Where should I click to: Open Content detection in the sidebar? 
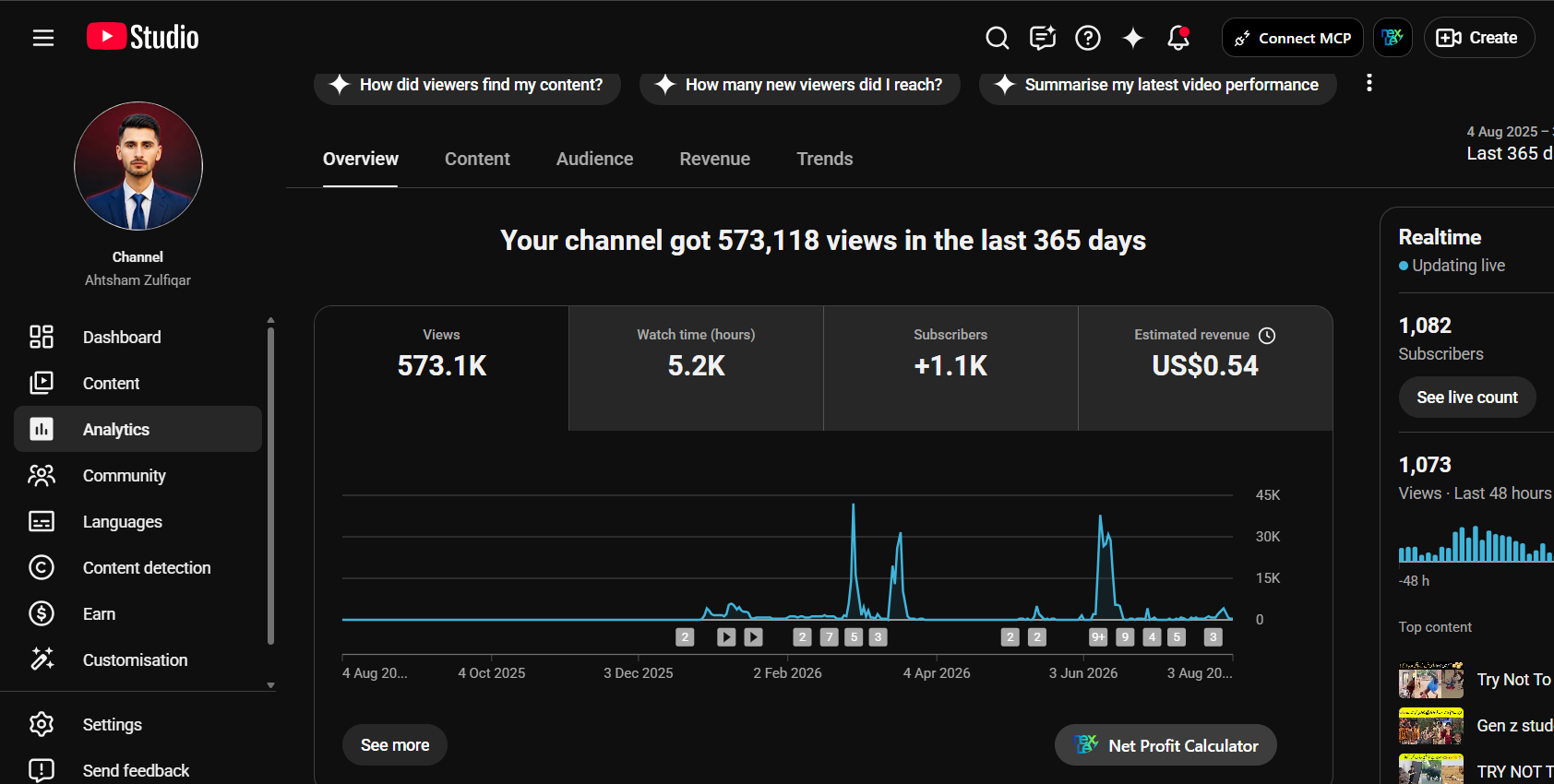pyautogui.click(x=138, y=568)
